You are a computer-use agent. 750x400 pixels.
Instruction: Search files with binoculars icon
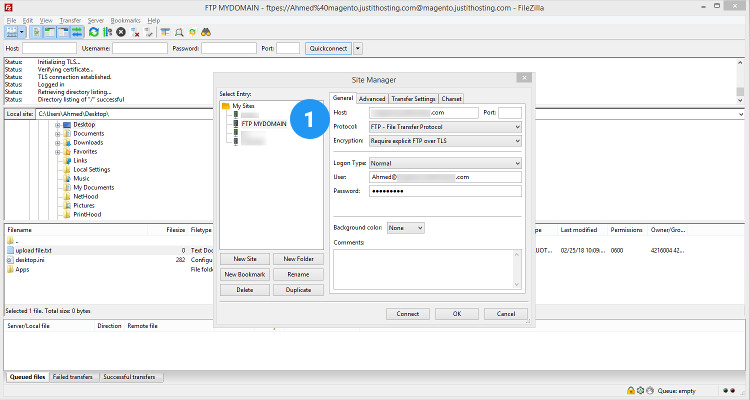tap(206, 32)
